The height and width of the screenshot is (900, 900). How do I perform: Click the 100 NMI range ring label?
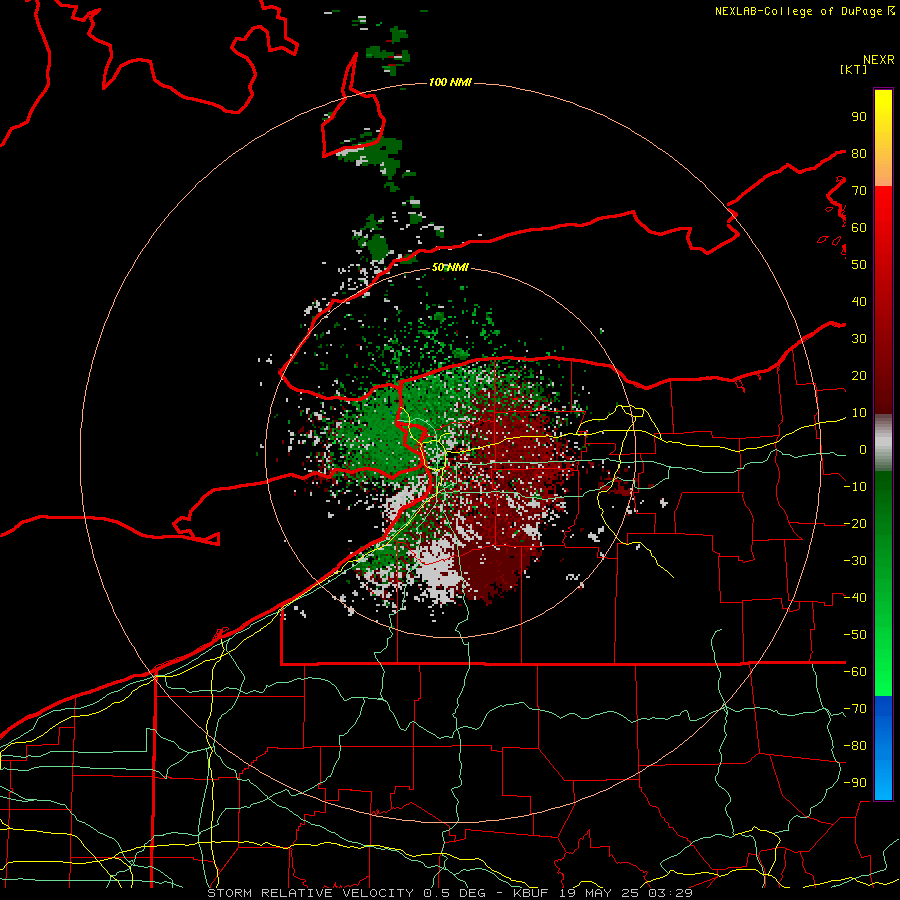(x=450, y=82)
